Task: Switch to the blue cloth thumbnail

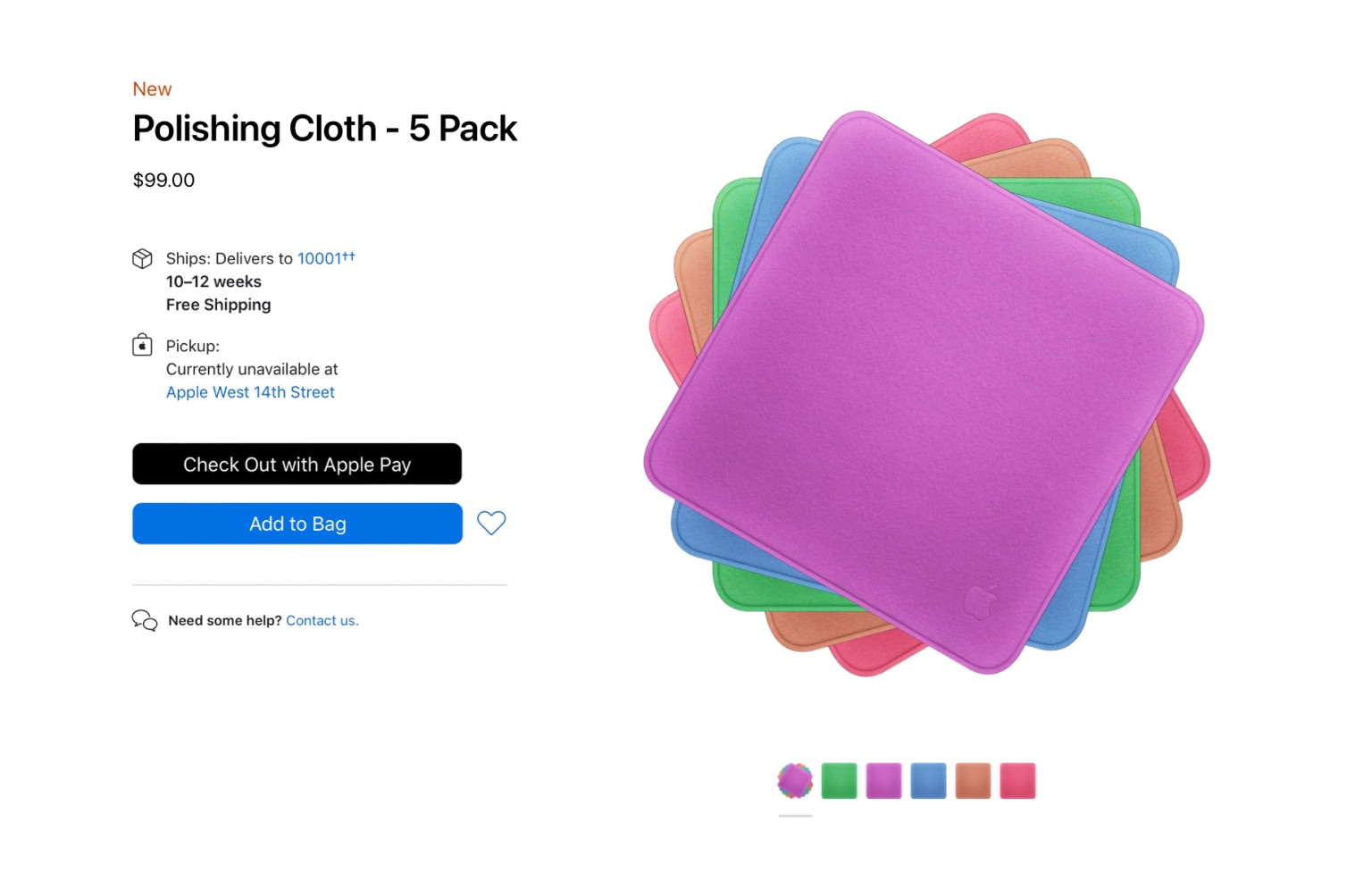Action: [928, 781]
